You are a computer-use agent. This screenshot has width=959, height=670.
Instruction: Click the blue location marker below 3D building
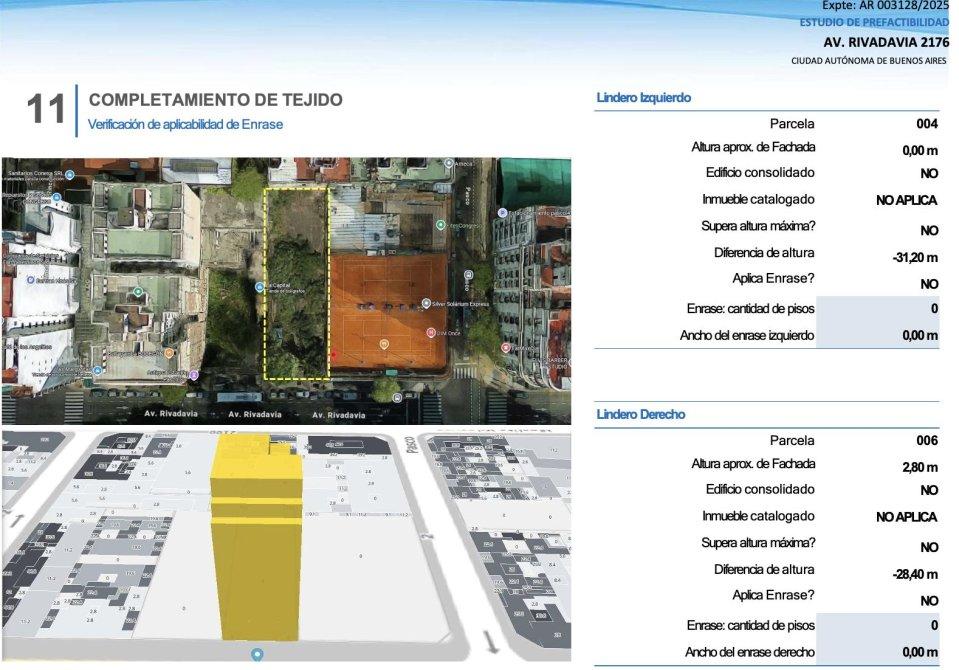pyautogui.click(x=257, y=654)
